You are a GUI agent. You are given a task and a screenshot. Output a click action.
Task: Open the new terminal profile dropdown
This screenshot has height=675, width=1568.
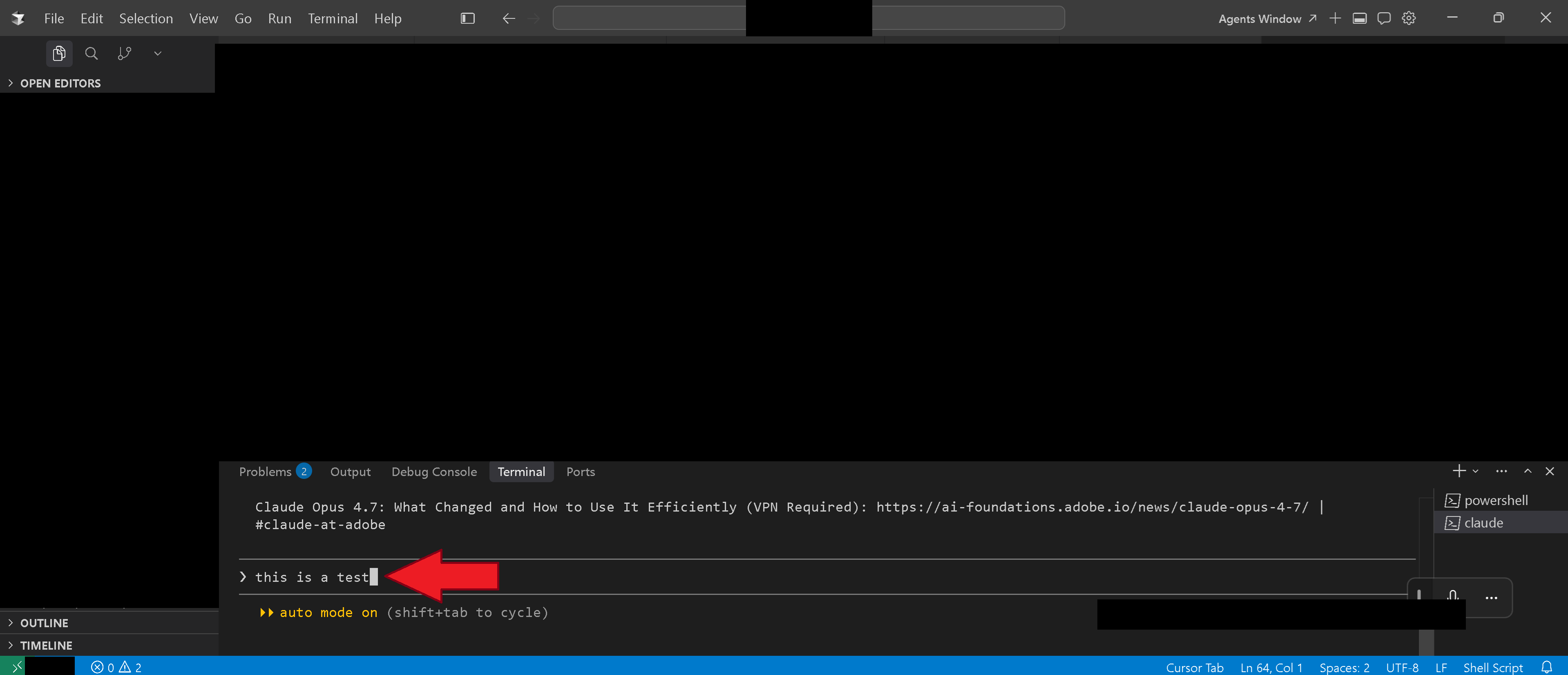[1476, 471]
